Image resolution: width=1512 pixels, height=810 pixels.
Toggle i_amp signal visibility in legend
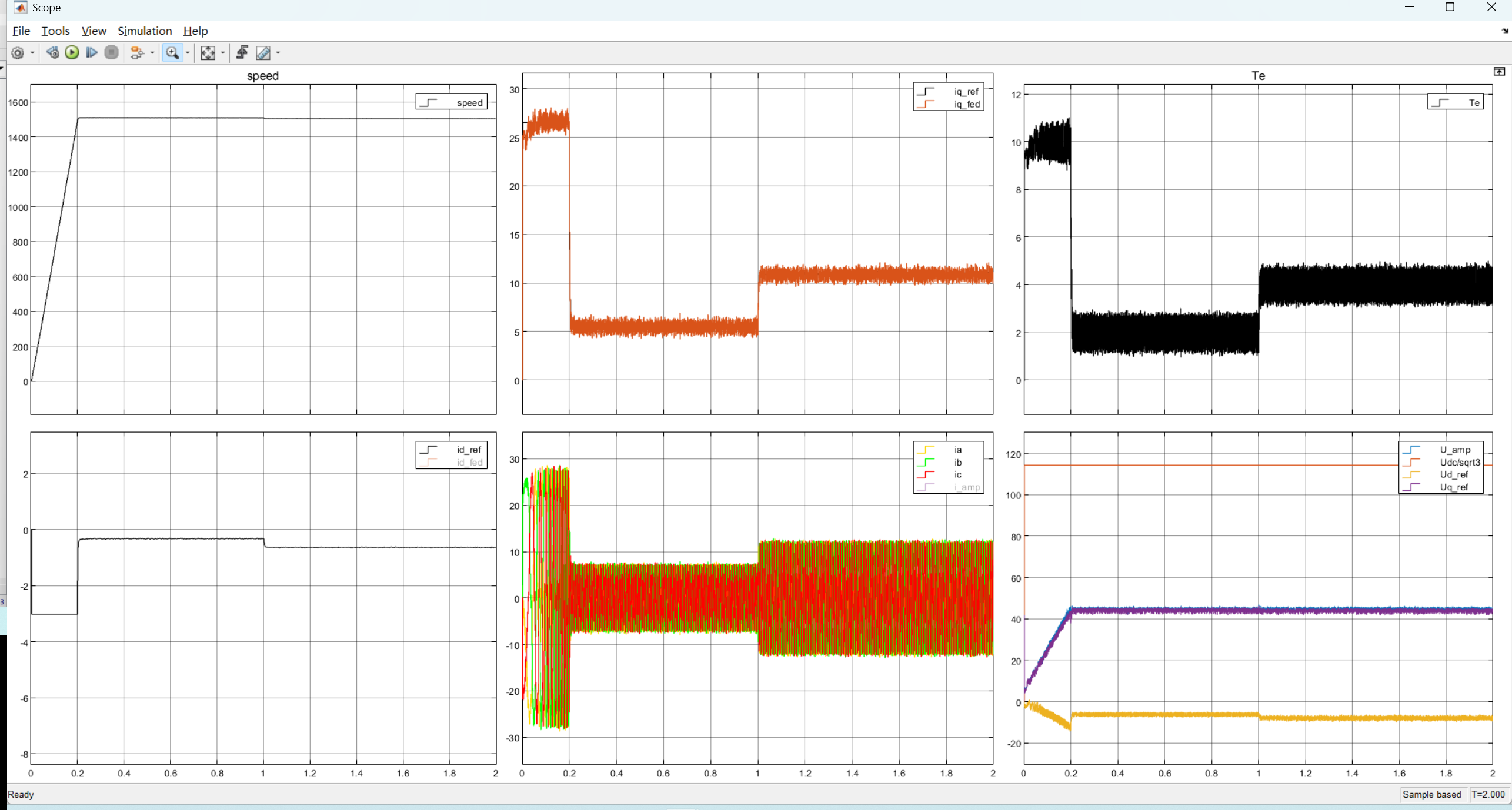pyautogui.click(x=966, y=487)
